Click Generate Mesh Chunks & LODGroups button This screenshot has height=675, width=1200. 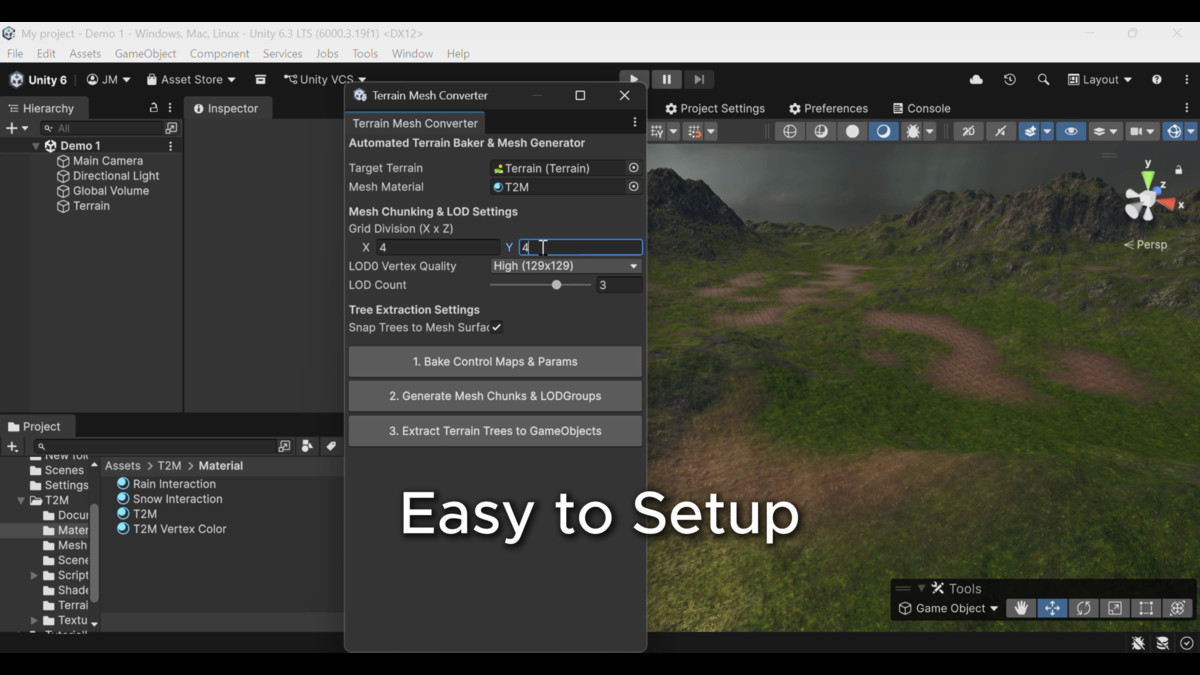click(495, 396)
